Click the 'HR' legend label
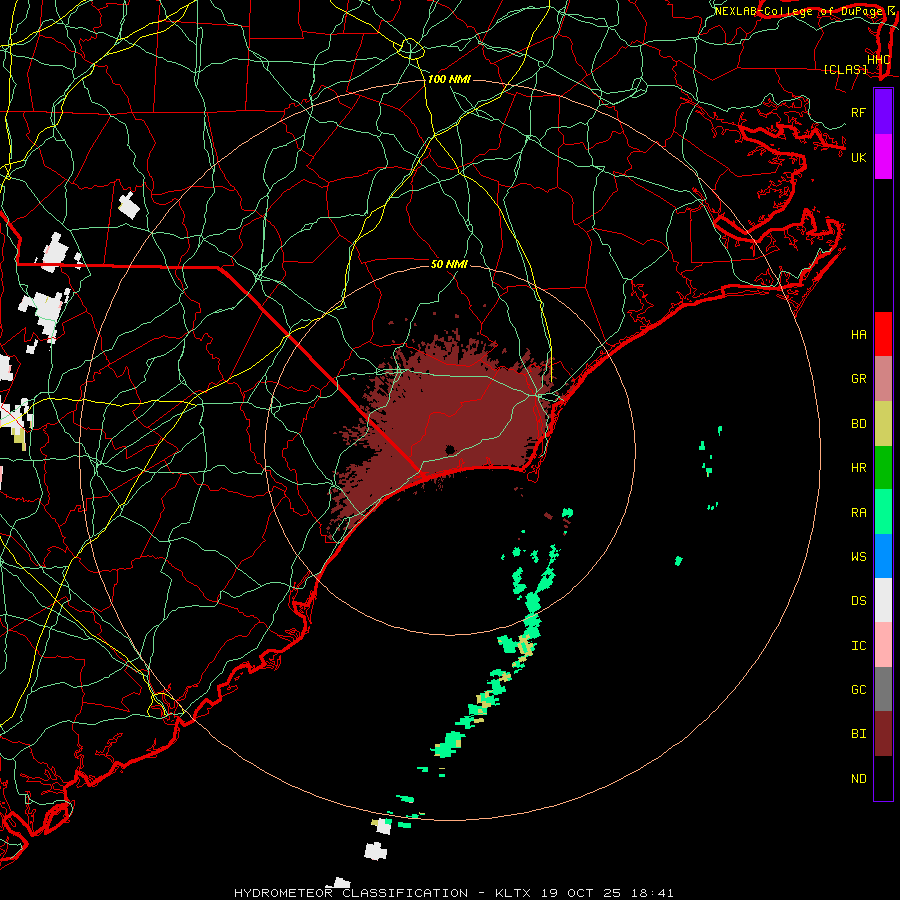This screenshot has width=900, height=900. pos(858,467)
